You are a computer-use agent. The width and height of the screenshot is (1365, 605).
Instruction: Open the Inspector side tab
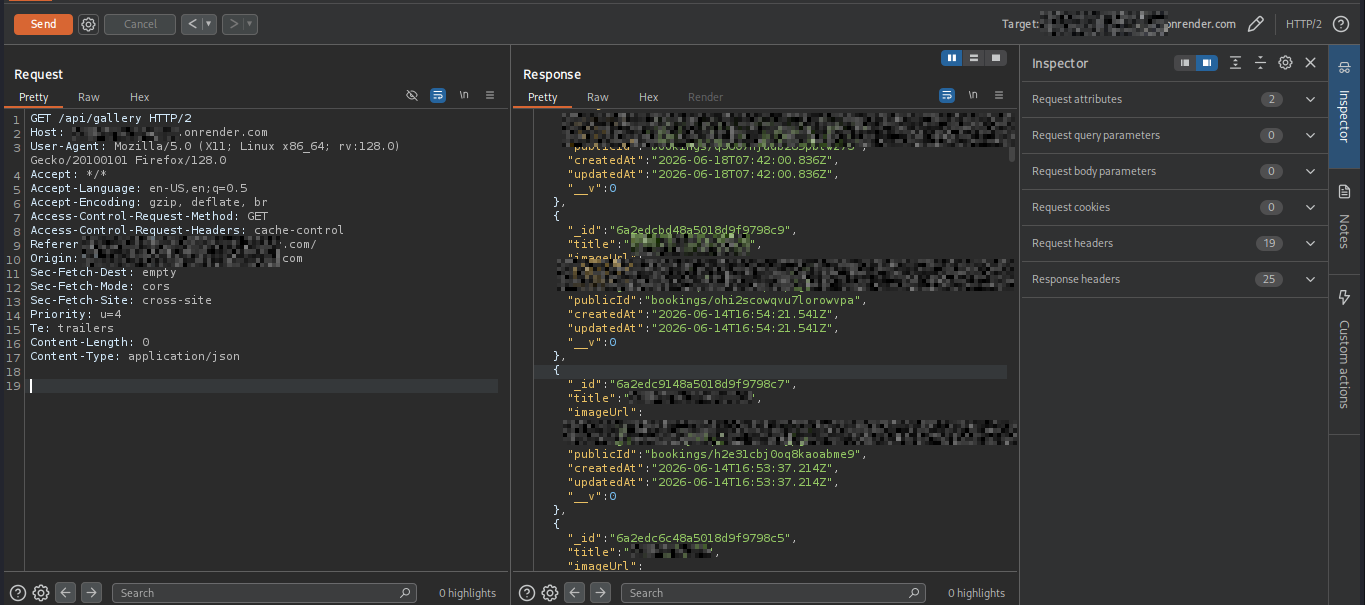tap(1344, 106)
